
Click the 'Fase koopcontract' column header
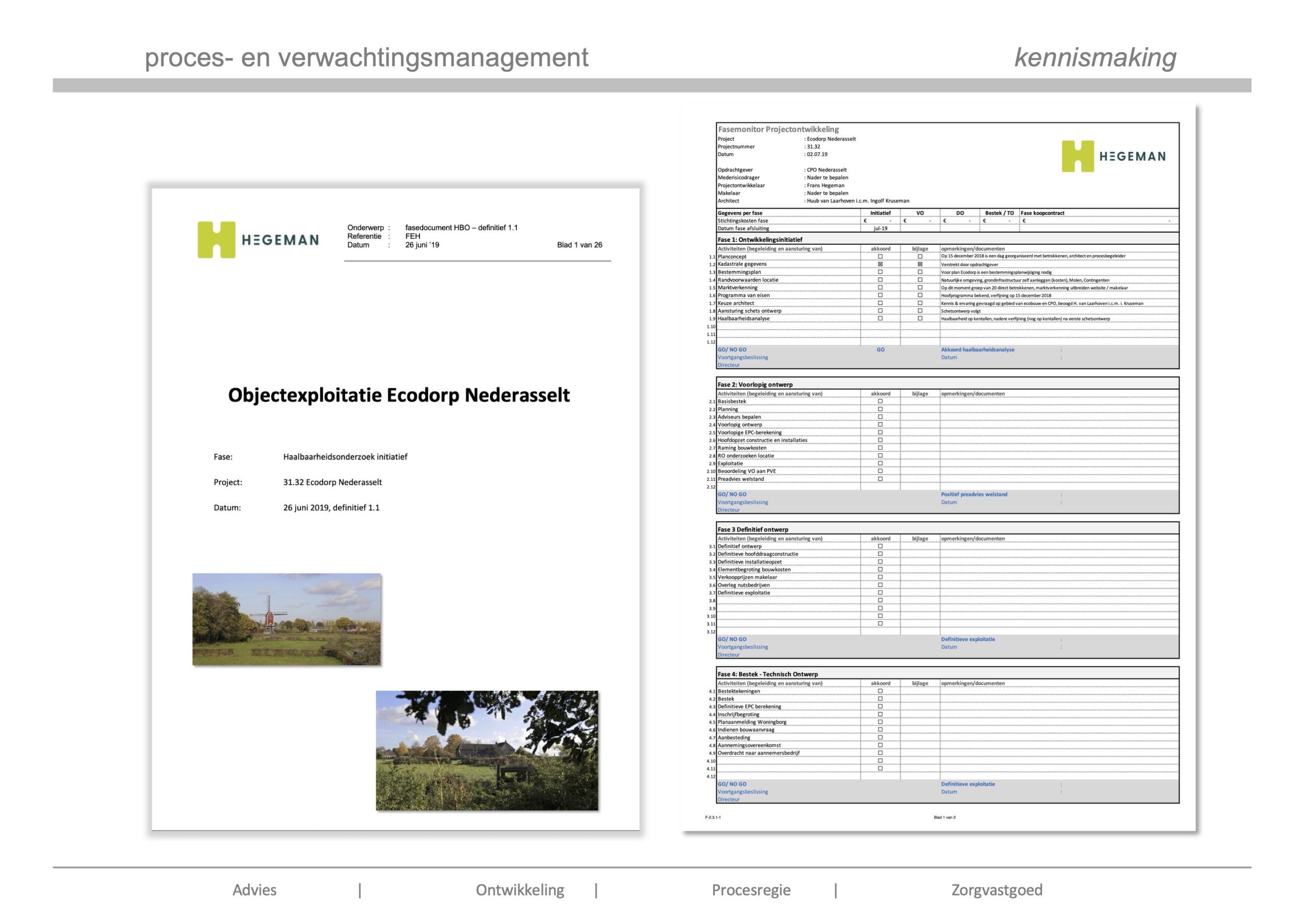click(x=1043, y=213)
